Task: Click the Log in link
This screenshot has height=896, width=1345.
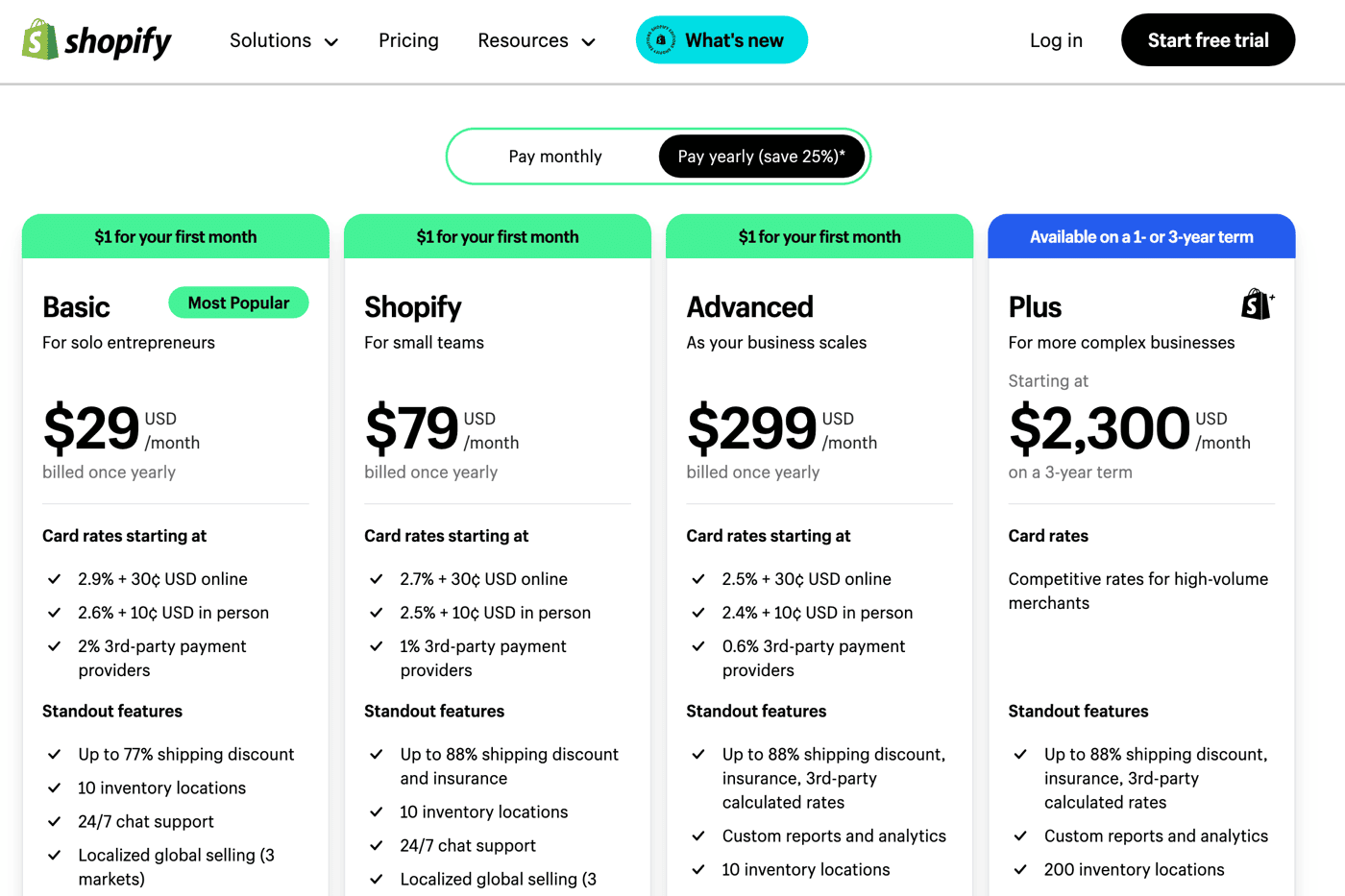Action: [1056, 40]
